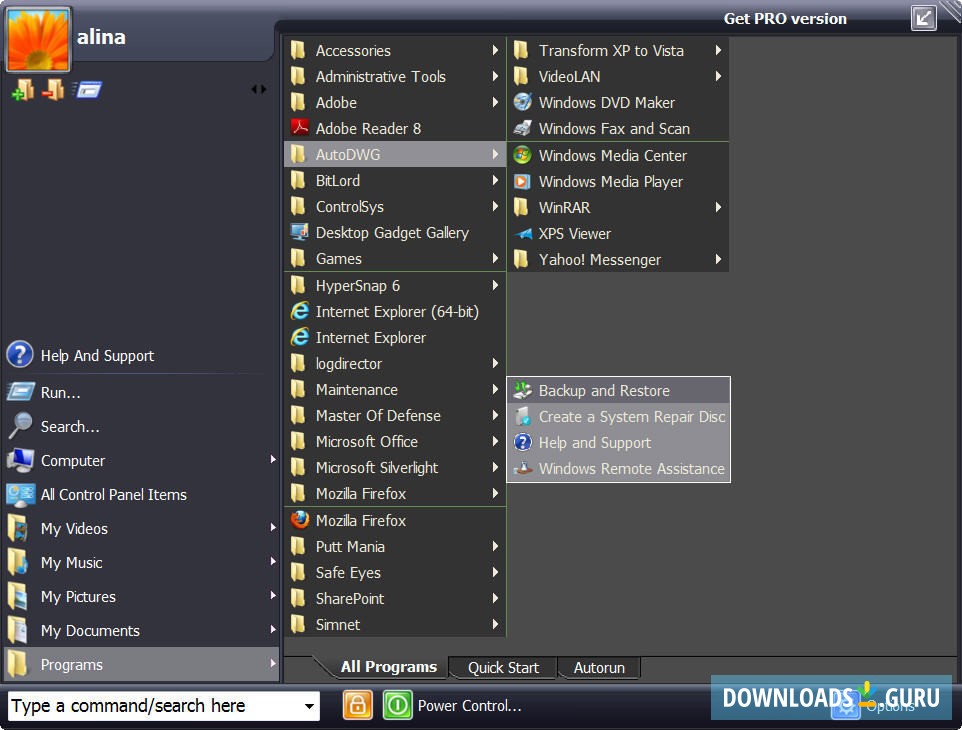Open the Maintenance menu entry
This screenshot has height=730, width=962.
tap(395, 390)
